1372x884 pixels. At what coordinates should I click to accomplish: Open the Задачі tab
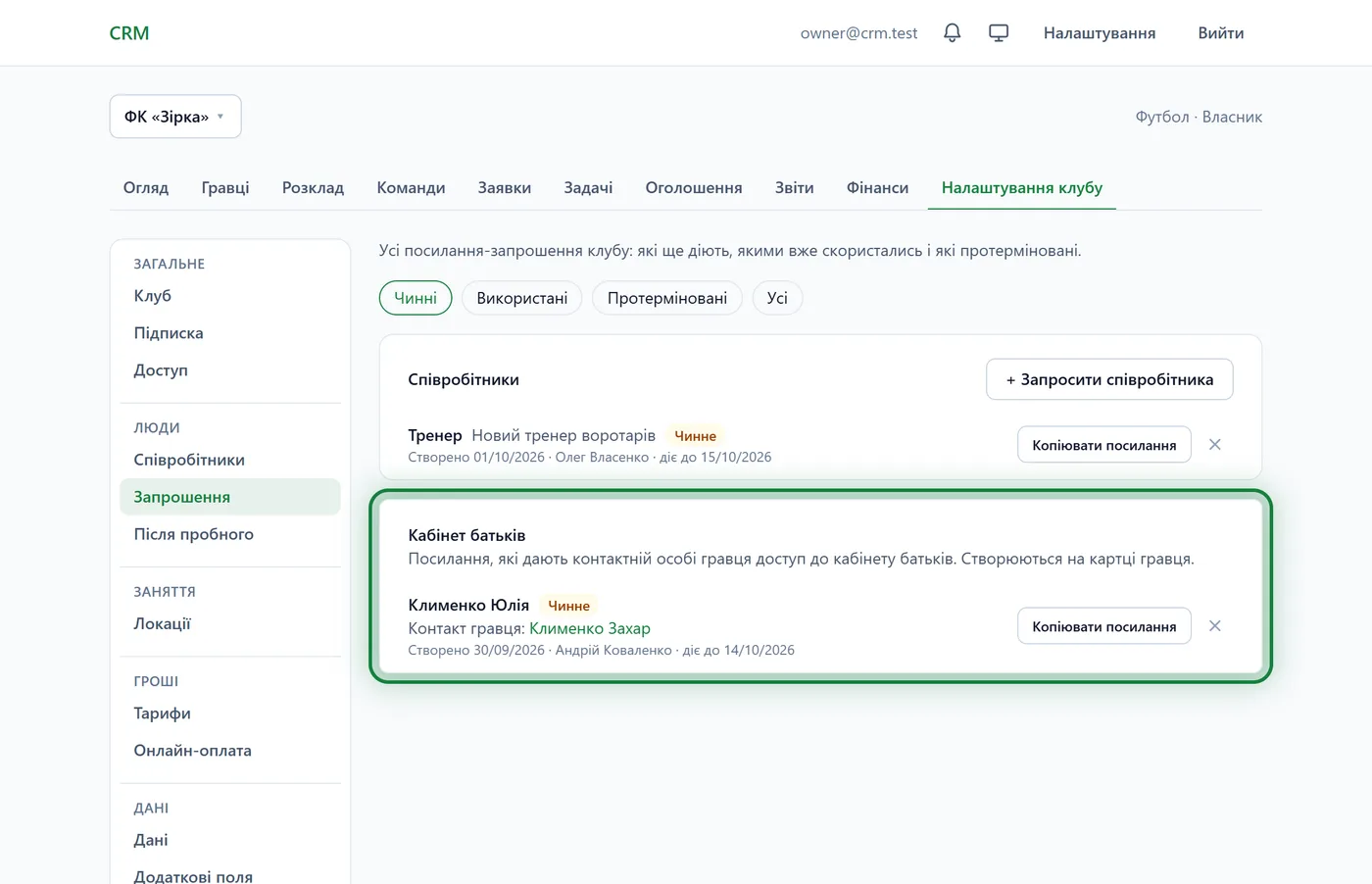click(x=588, y=187)
